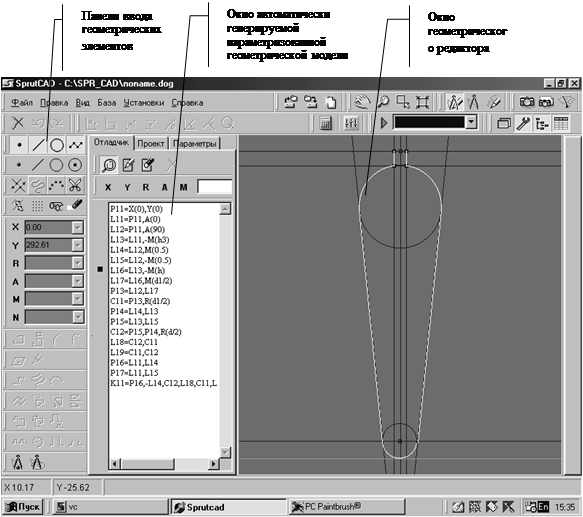The image size is (583, 517).
Task: Toggle the X coordinate mode button
Action: click(108, 187)
